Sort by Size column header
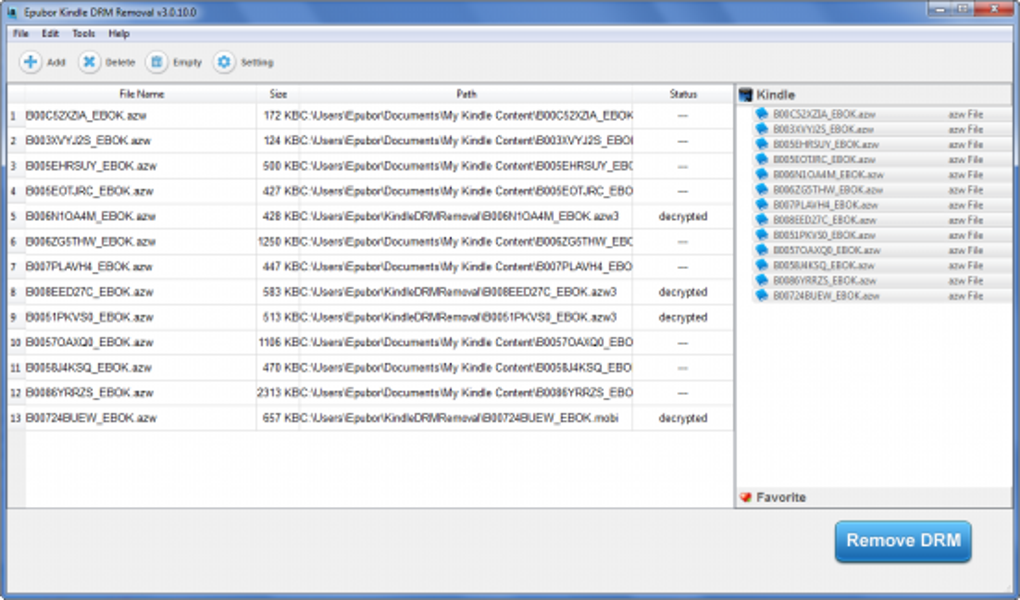This screenshot has width=1020, height=600. coord(278,94)
